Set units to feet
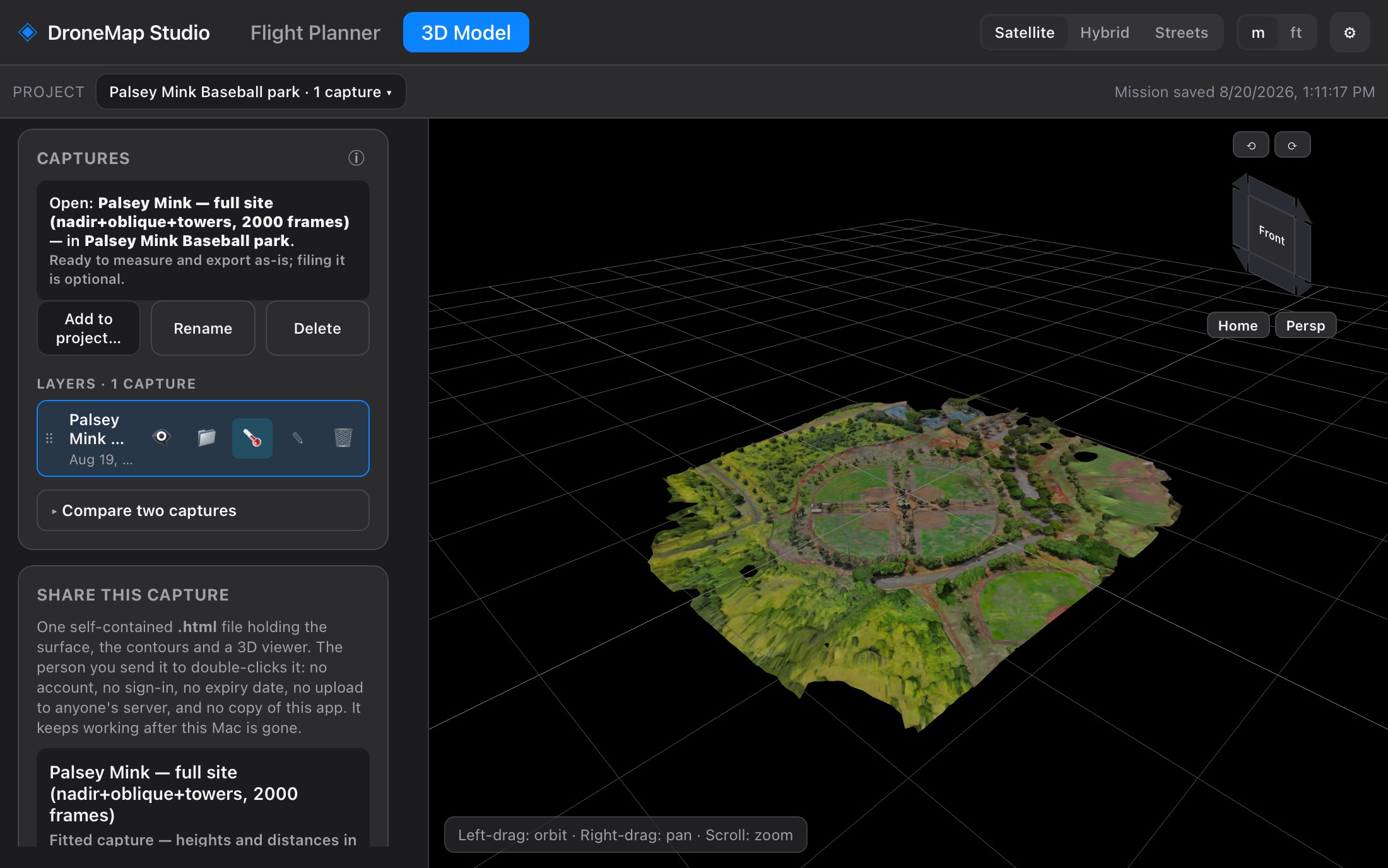1388x868 pixels. coord(1296,33)
